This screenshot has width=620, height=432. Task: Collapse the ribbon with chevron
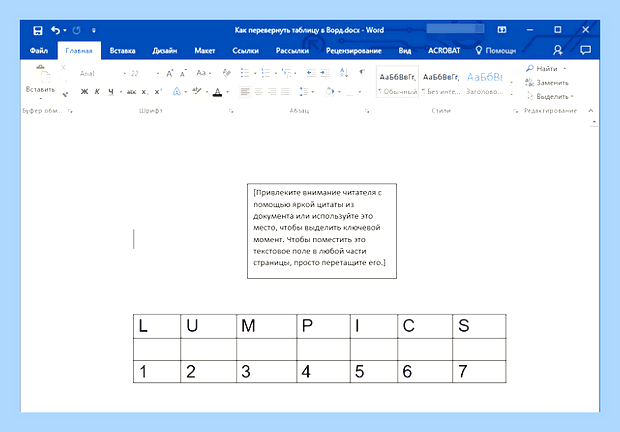[x=590, y=111]
